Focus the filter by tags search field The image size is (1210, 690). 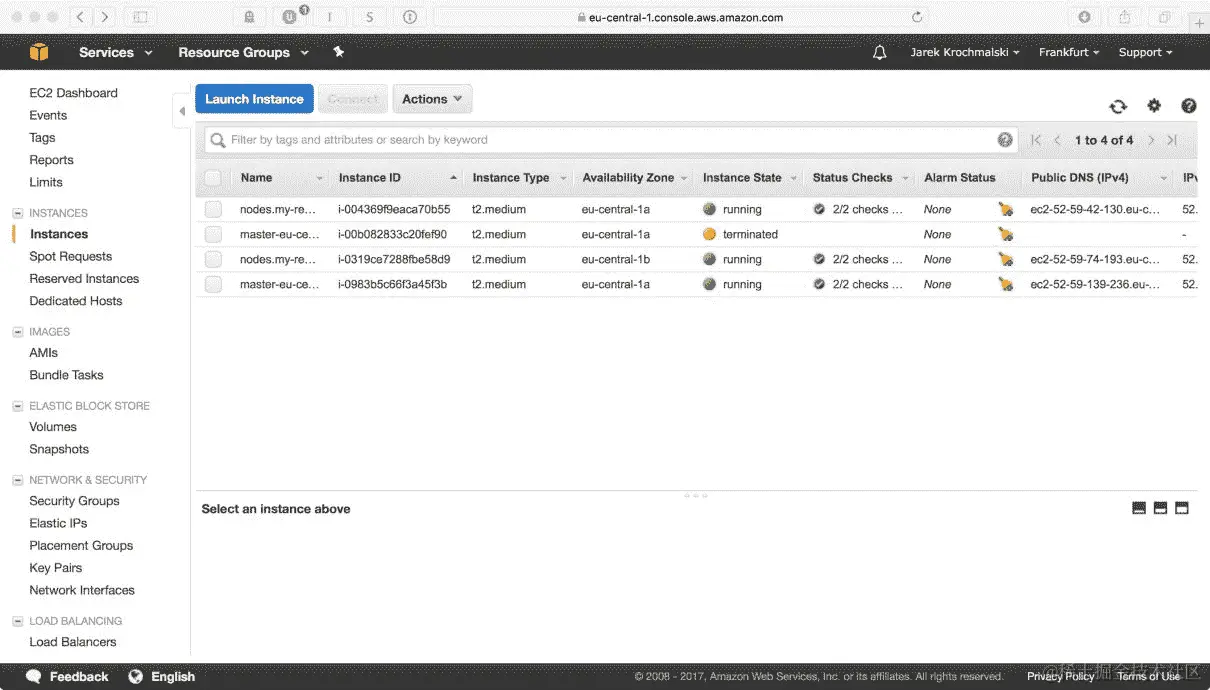coord(610,140)
